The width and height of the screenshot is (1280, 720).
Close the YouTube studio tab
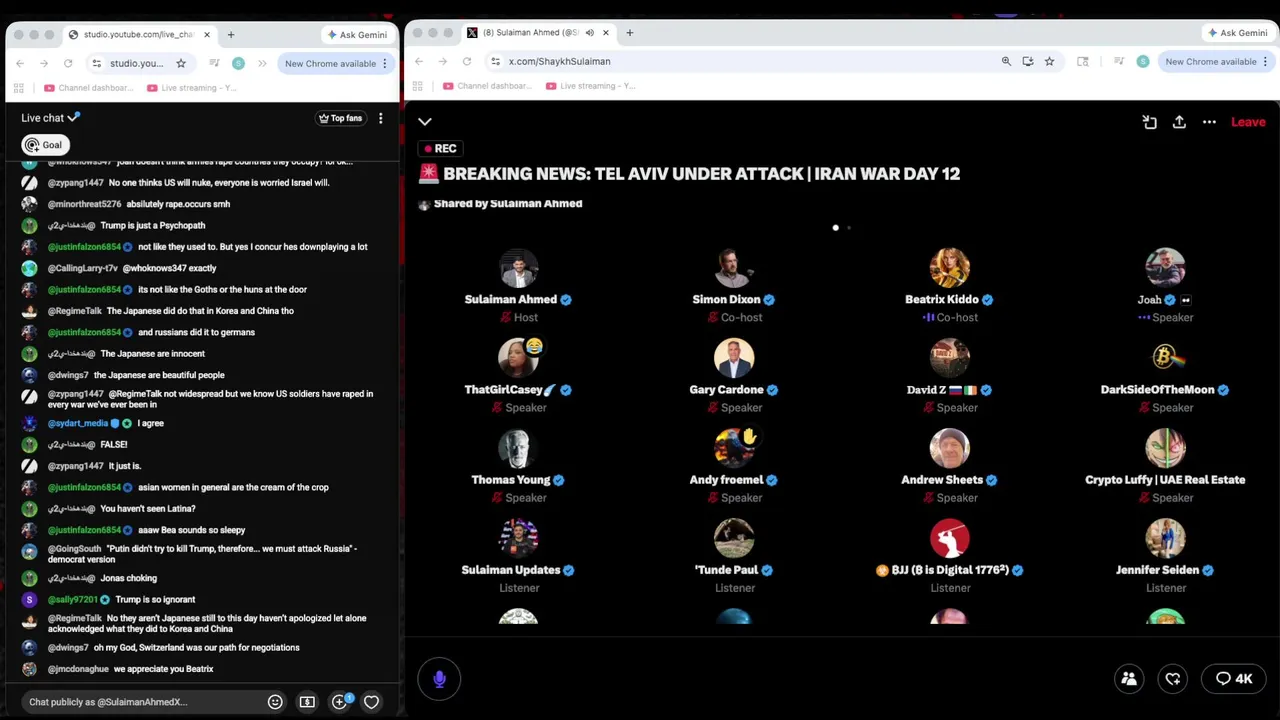click(x=207, y=34)
